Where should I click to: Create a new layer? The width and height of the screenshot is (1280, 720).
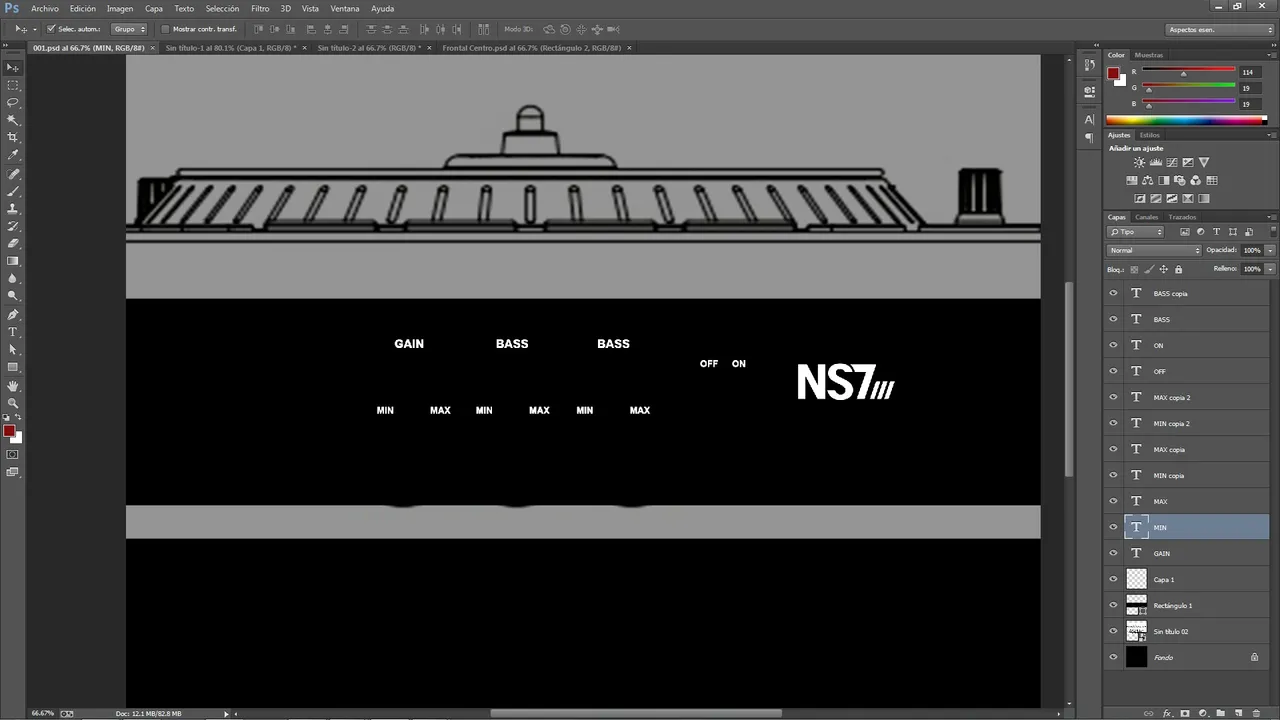tap(1239, 713)
